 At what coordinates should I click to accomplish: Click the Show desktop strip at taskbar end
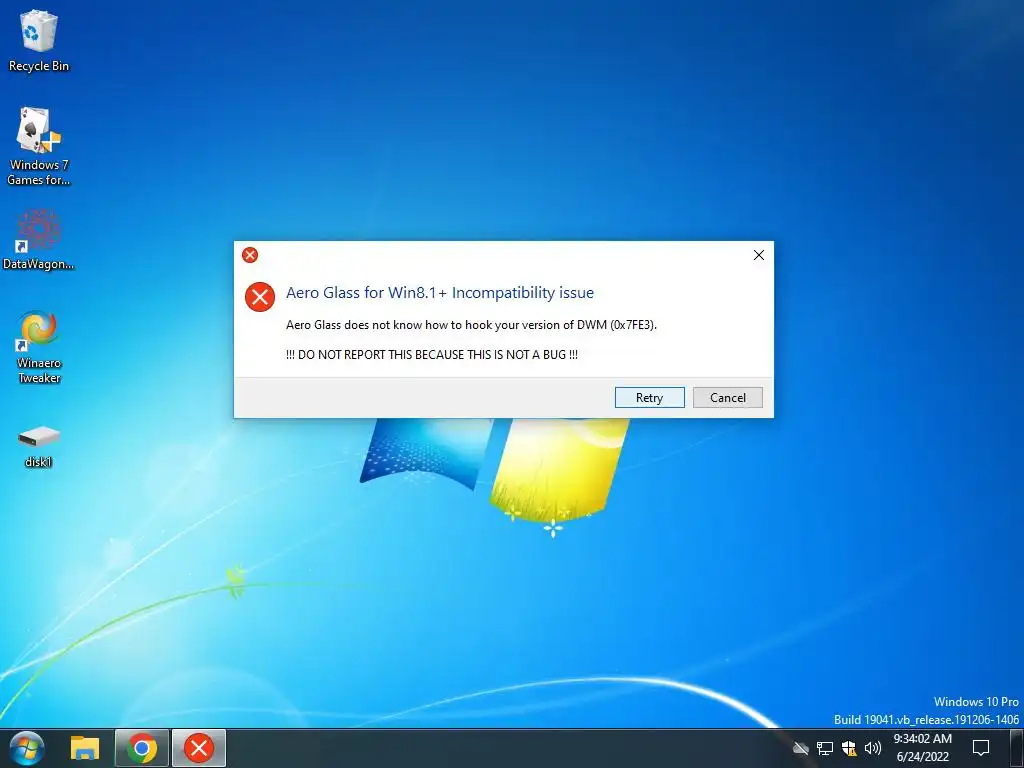(x=1017, y=748)
